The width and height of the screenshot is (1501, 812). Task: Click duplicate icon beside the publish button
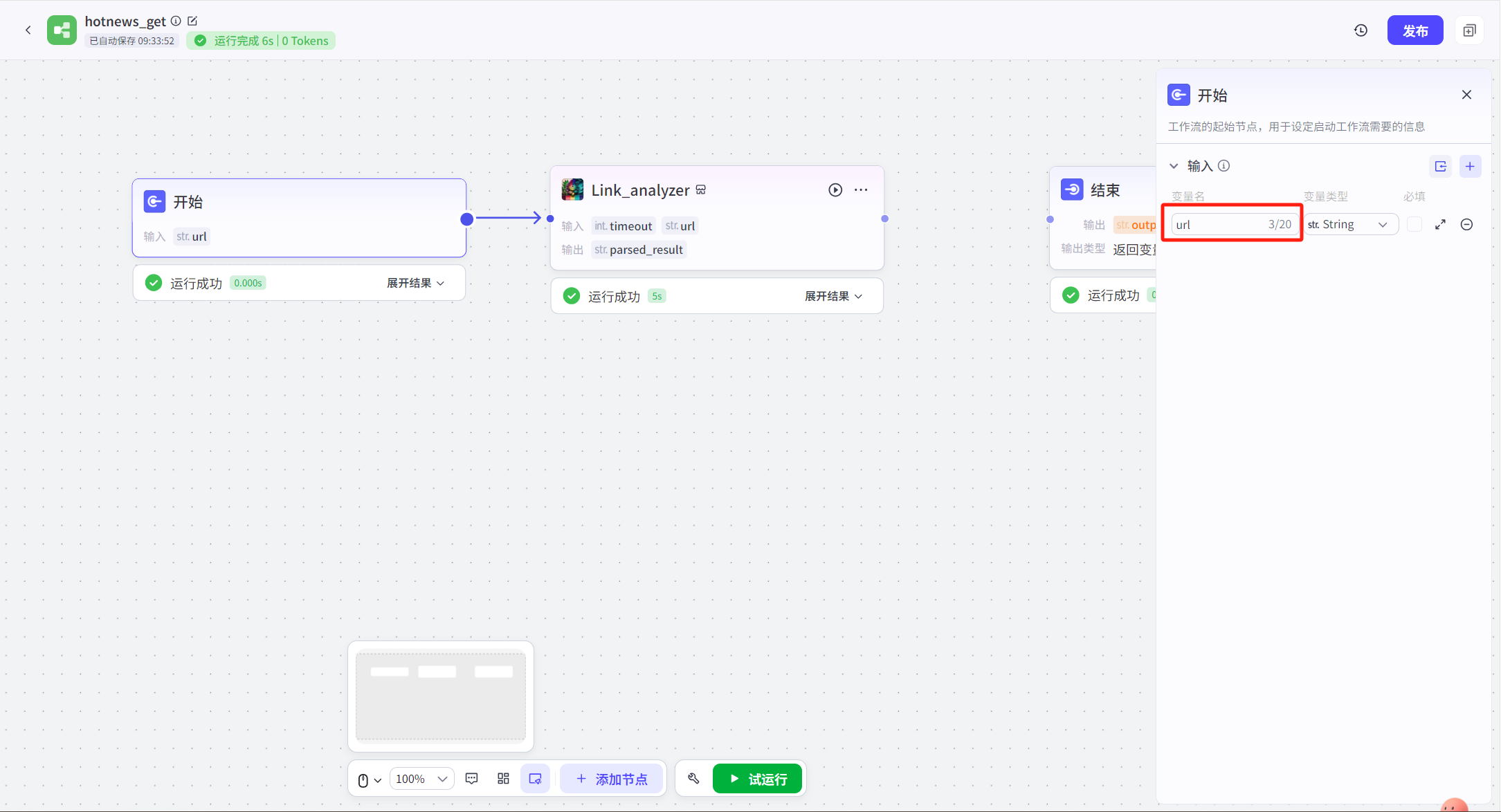1469,30
